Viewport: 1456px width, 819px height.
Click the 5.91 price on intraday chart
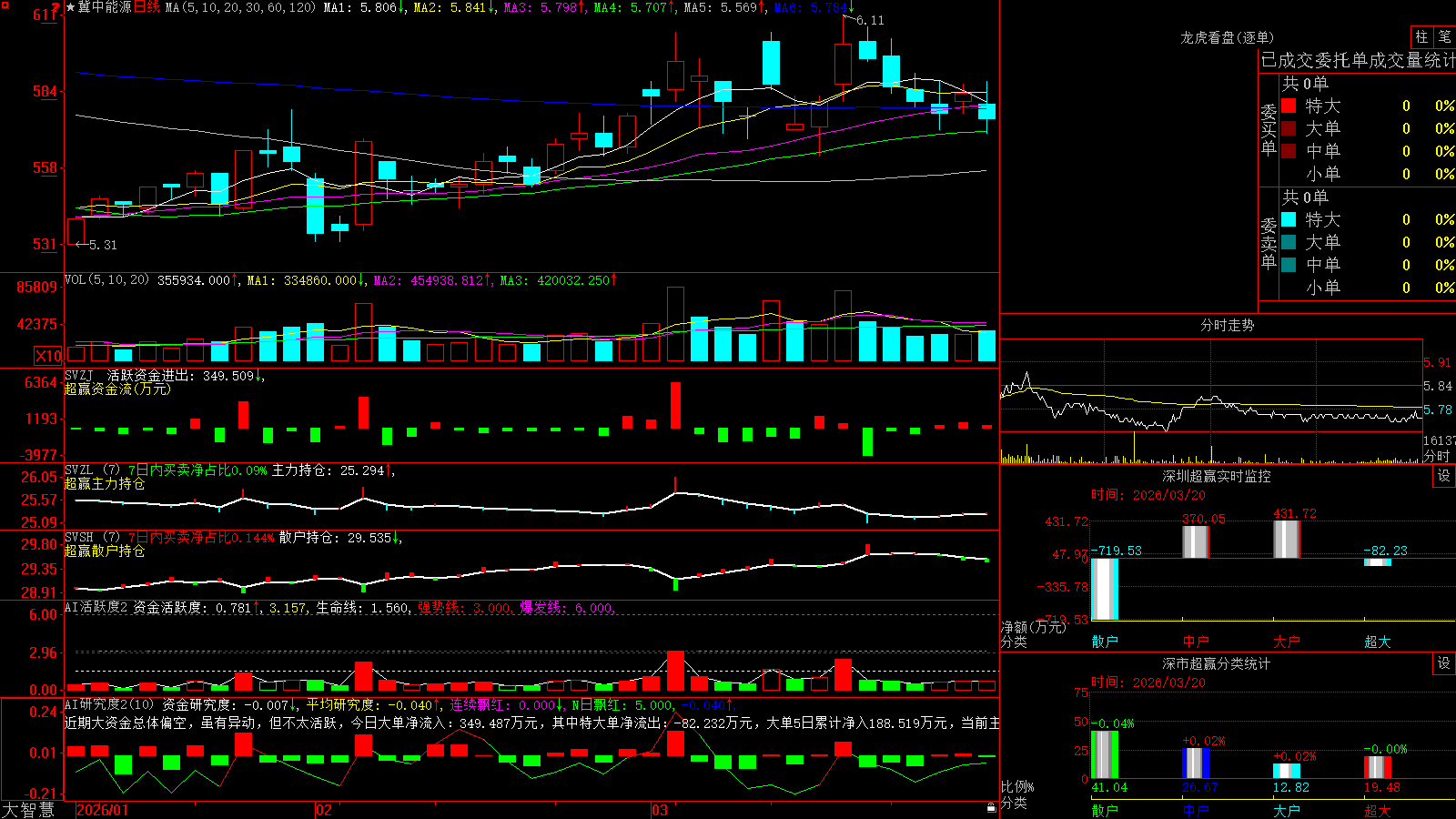click(1438, 362)
